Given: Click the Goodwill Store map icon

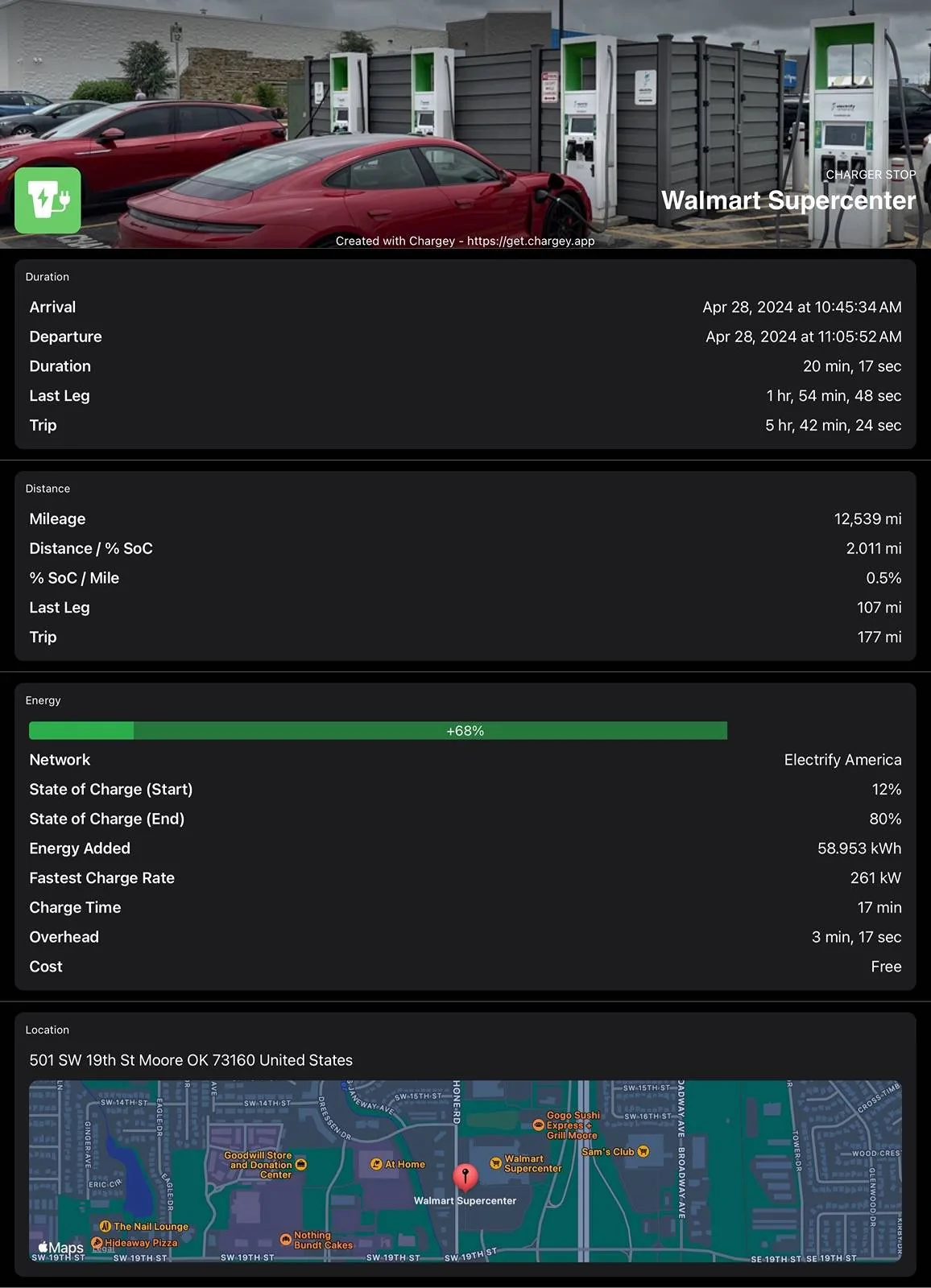Looking at the screenshot, I should coord(301,1164).
